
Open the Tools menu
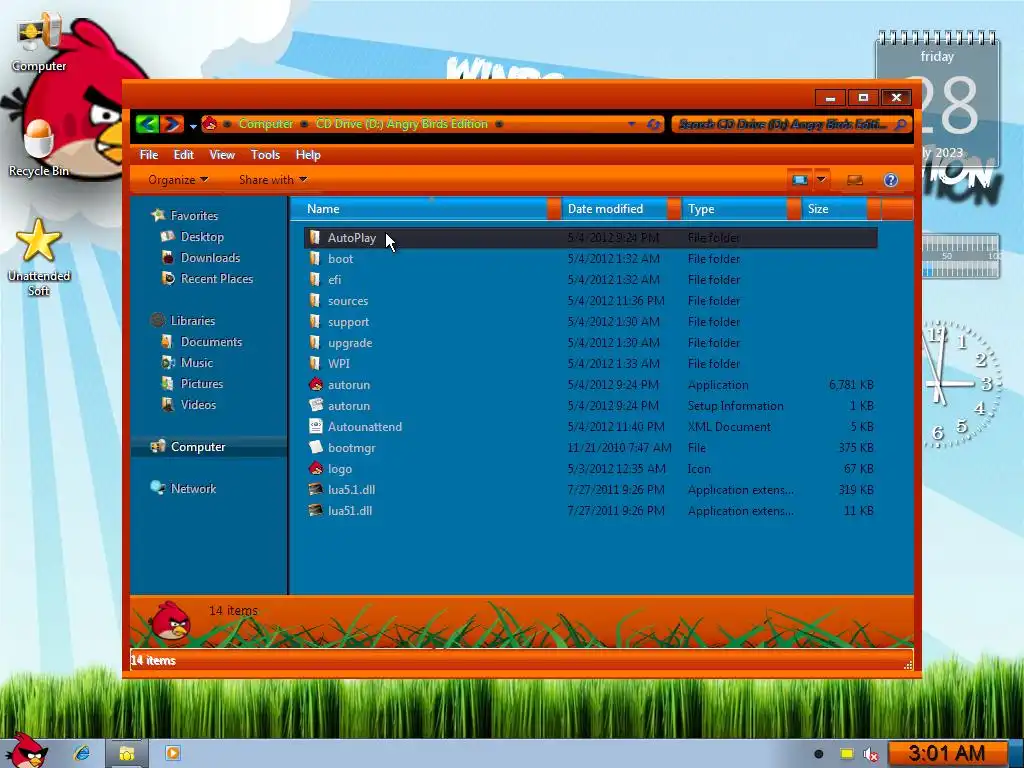(265, 155)
